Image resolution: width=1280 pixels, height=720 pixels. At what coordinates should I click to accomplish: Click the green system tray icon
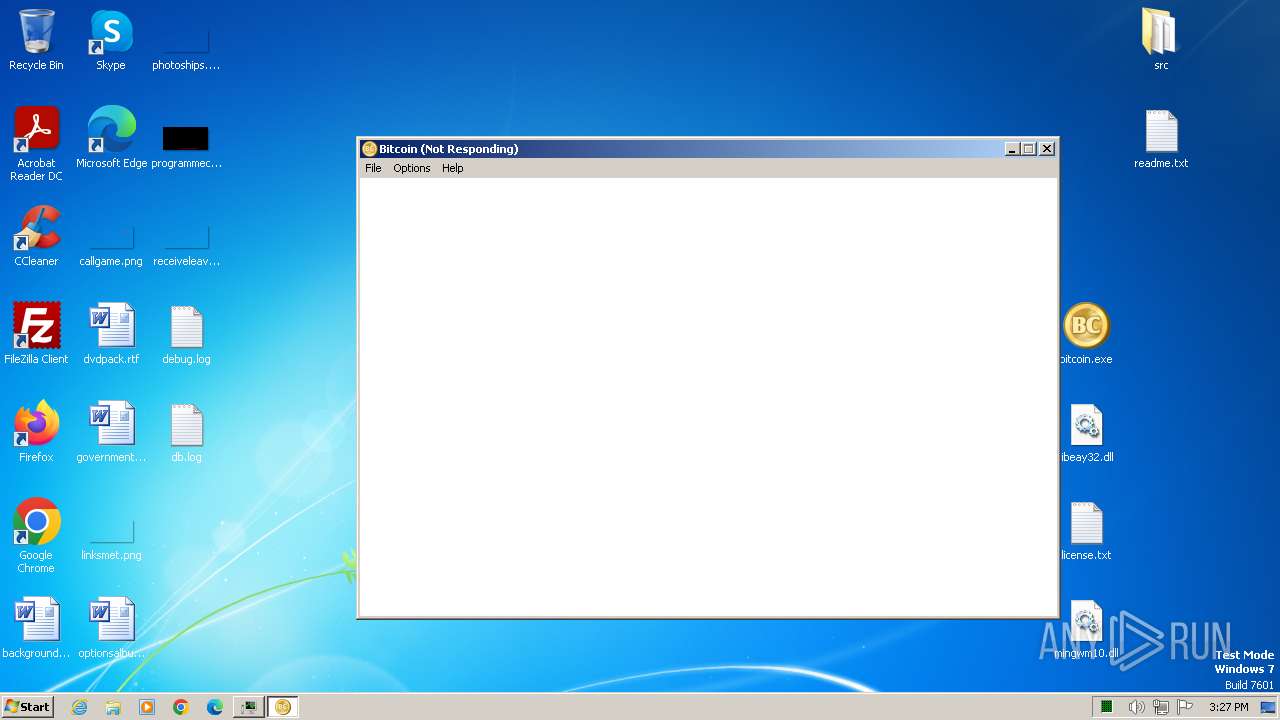[x=1107, y=707]
